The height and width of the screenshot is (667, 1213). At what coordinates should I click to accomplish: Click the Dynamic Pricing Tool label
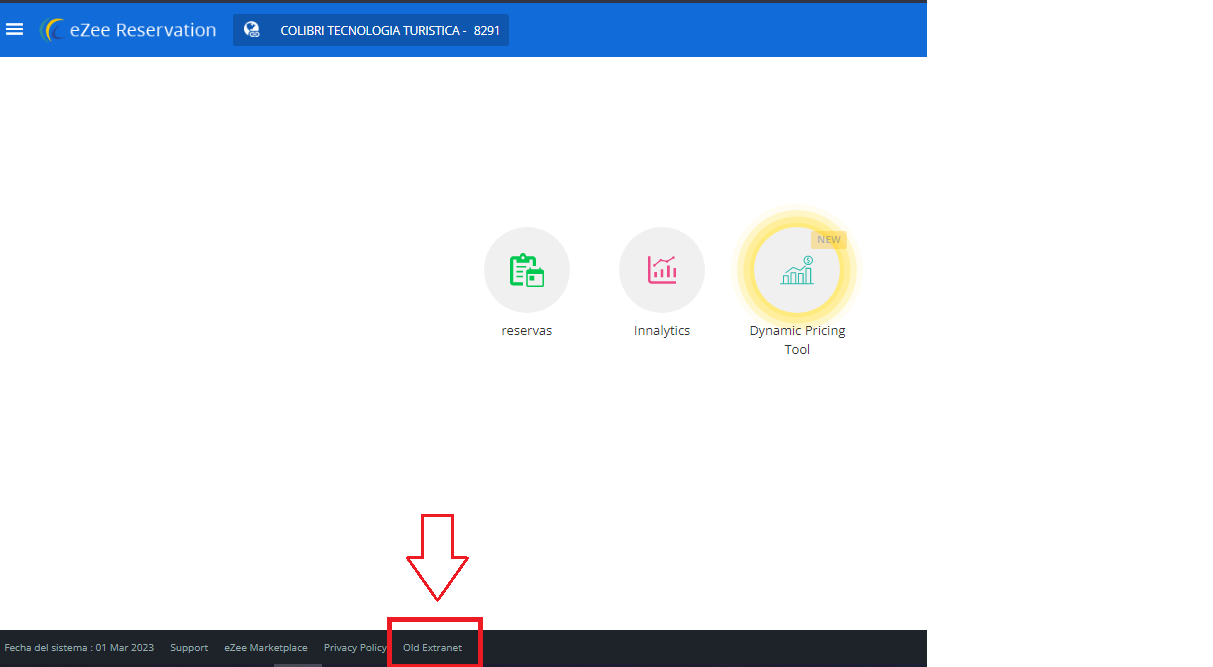(x=797, y=340)
